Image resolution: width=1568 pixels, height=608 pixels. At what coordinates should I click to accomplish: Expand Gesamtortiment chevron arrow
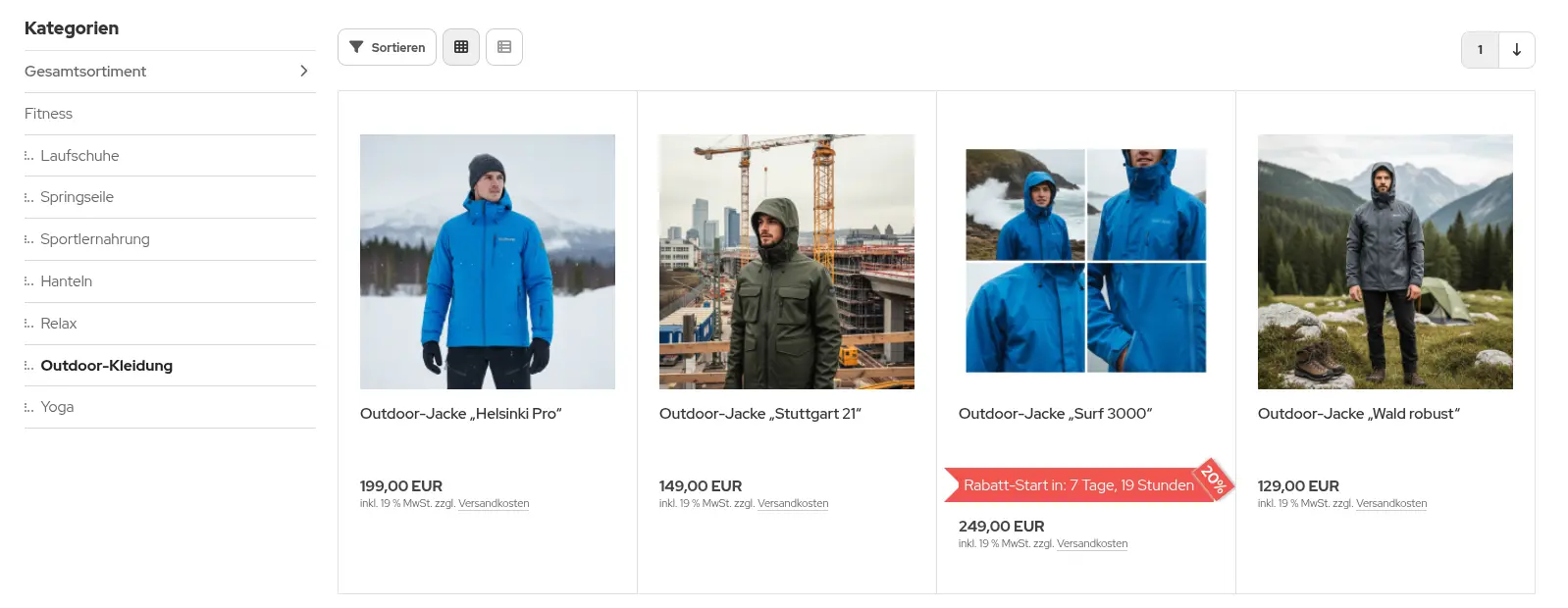tap(304, 71)
